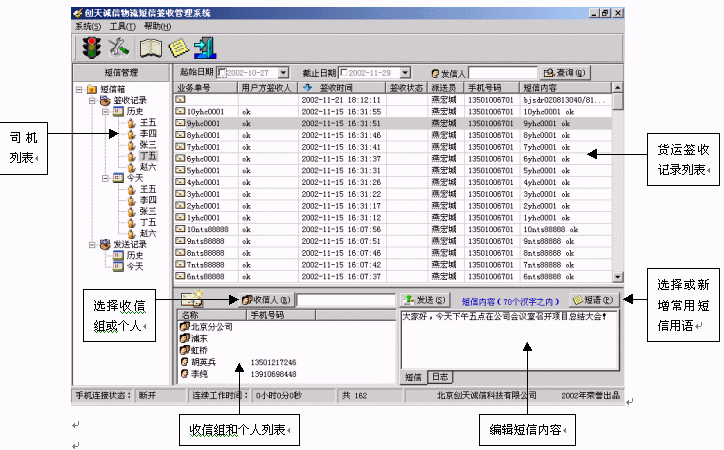Click envelope icon of 10yhc0001 row
This screenshot has width=724, height=450.
tap(180, 112)
